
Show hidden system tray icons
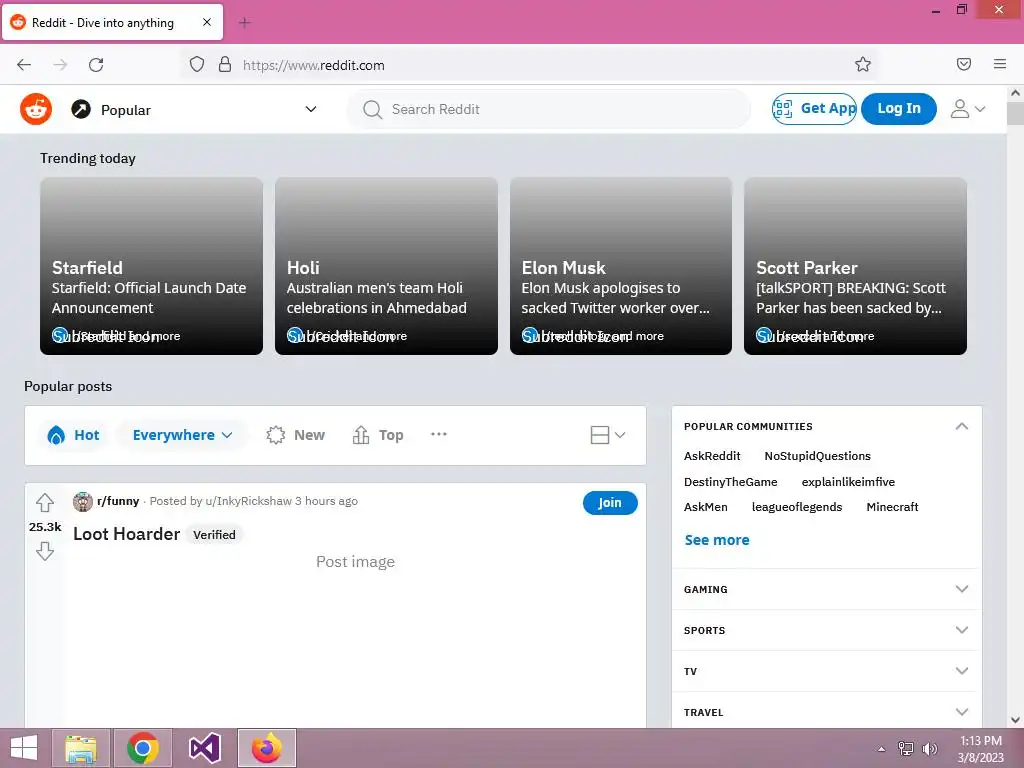click(882, 749)
